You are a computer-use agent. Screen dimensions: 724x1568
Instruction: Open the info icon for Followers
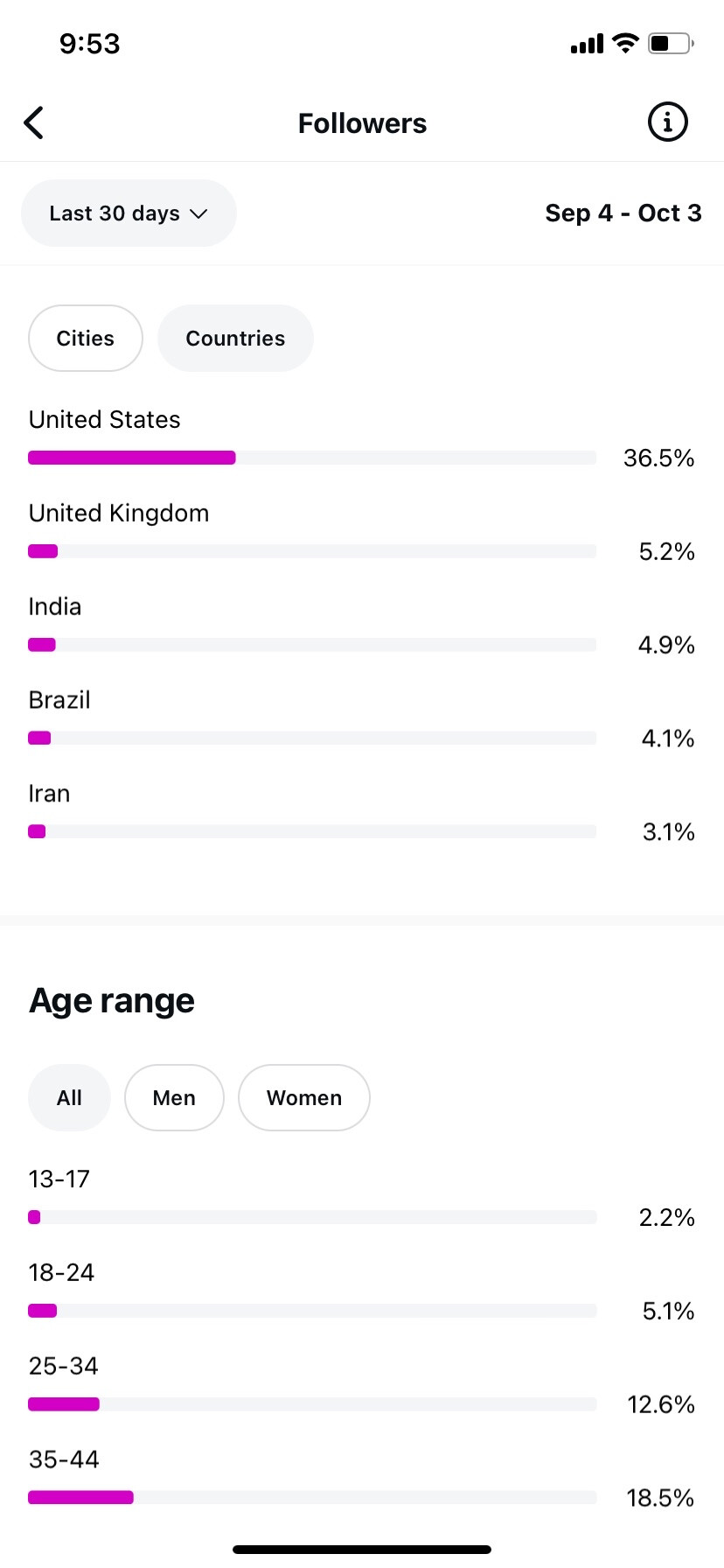point(667,122)
